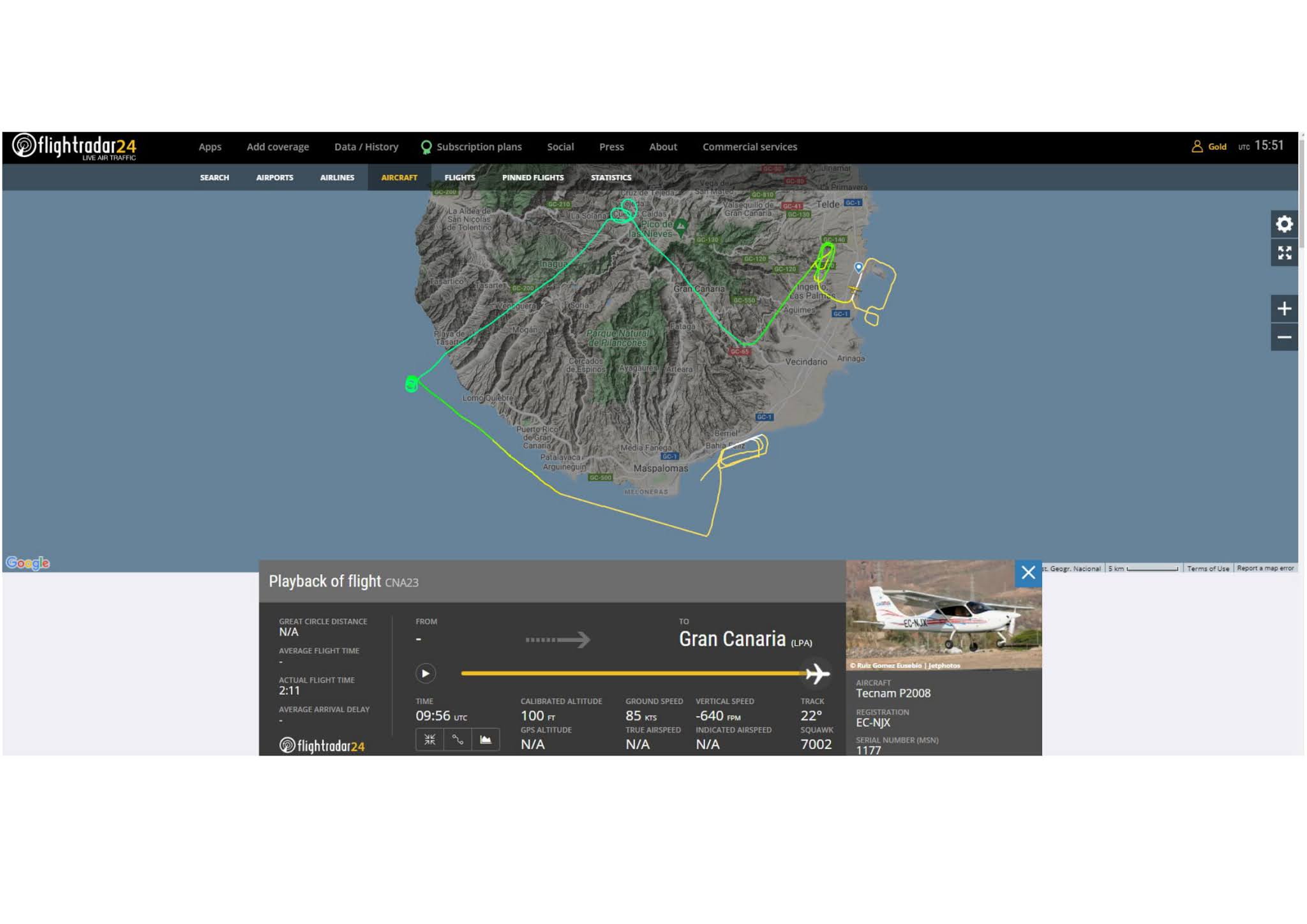This screenshot has height=924, width=1307.
Task: Select the PINNED FLIGHTS tab
Action: click(x=533, y=177)
